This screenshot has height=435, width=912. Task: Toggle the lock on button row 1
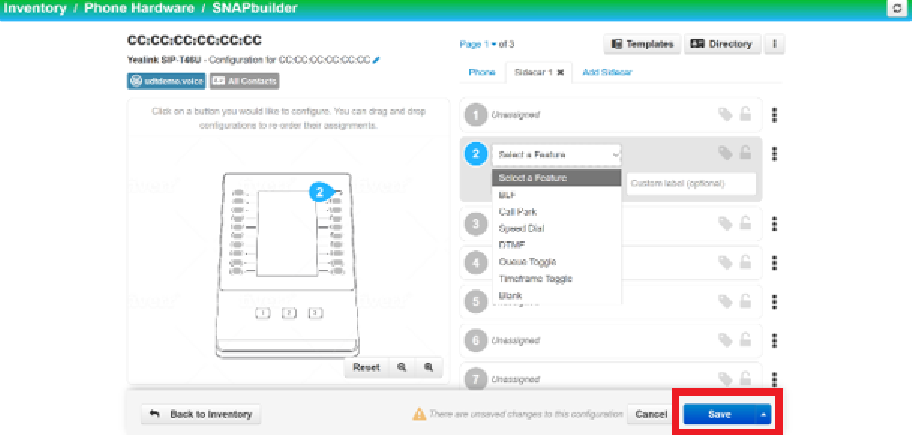tap(745, 115)
